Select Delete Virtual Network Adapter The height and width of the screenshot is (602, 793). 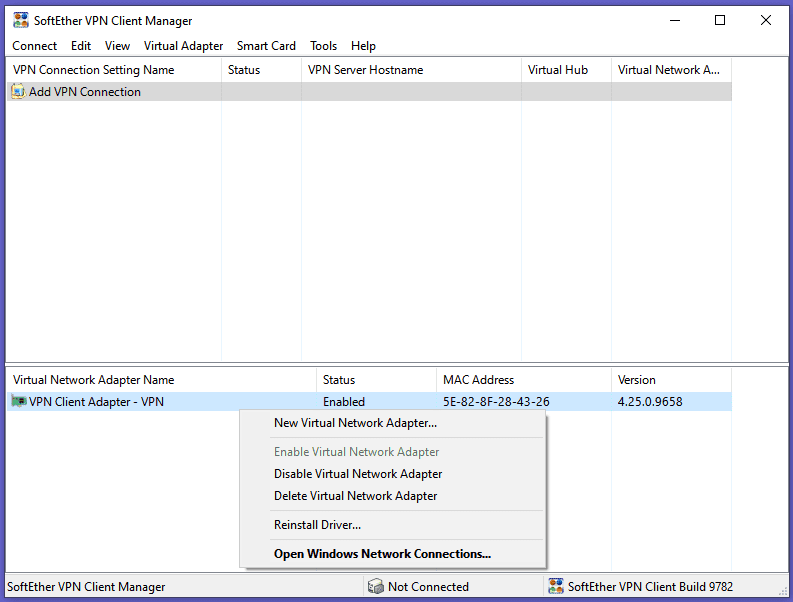pyautogui.click(x=393, y=496)
